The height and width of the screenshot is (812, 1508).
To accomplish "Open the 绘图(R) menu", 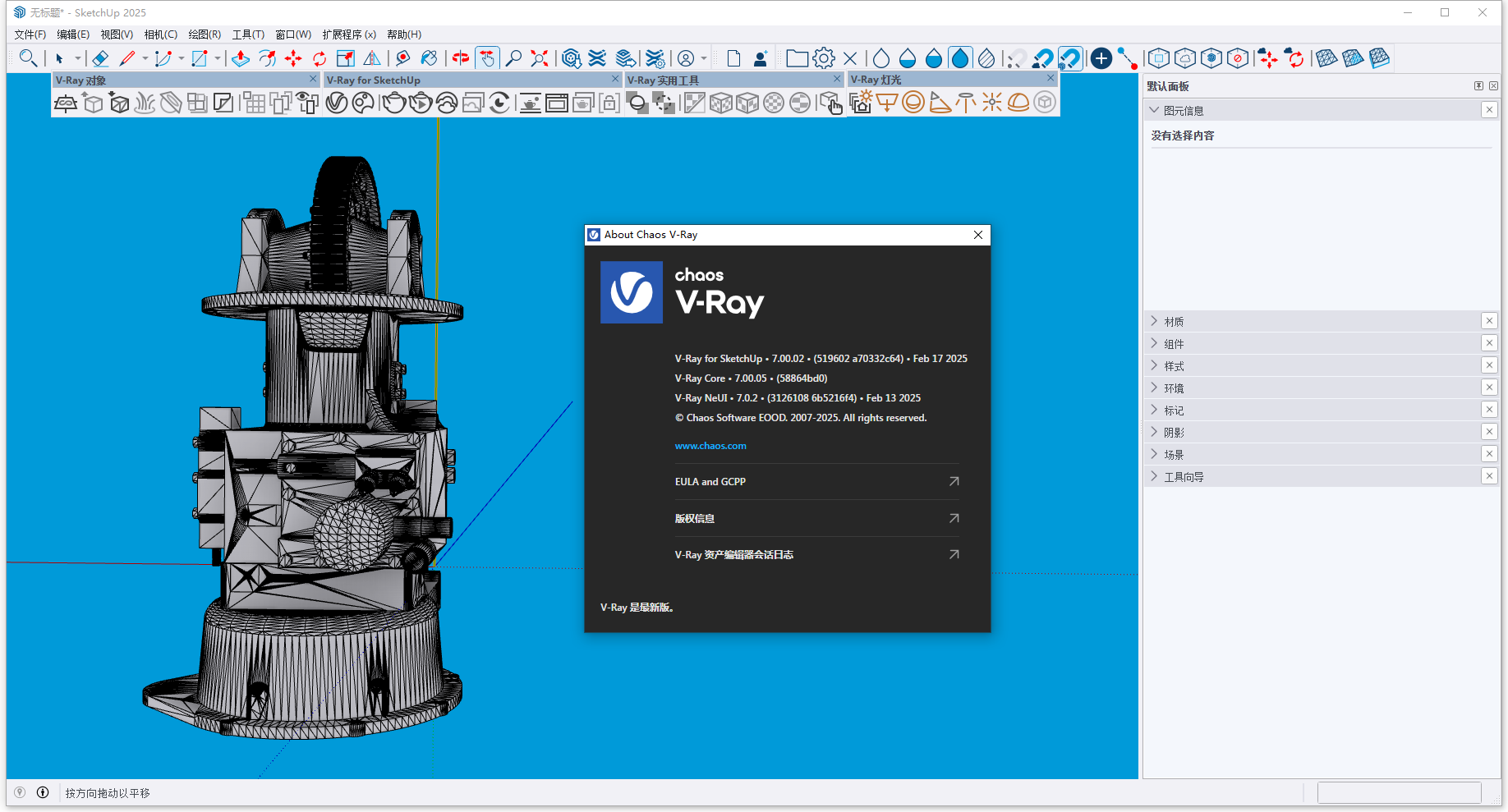I will point(205,34).
